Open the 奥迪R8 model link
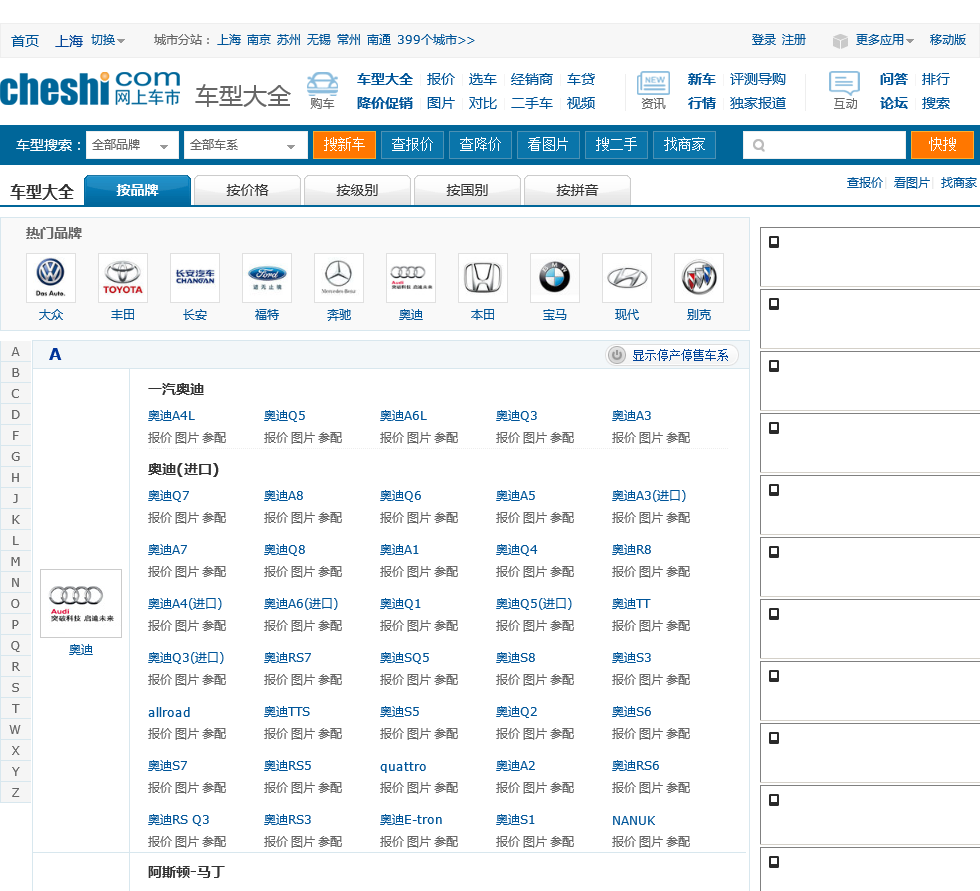This screenshot has width=980, height=891. pyautogui.click(x=631, y=550)
